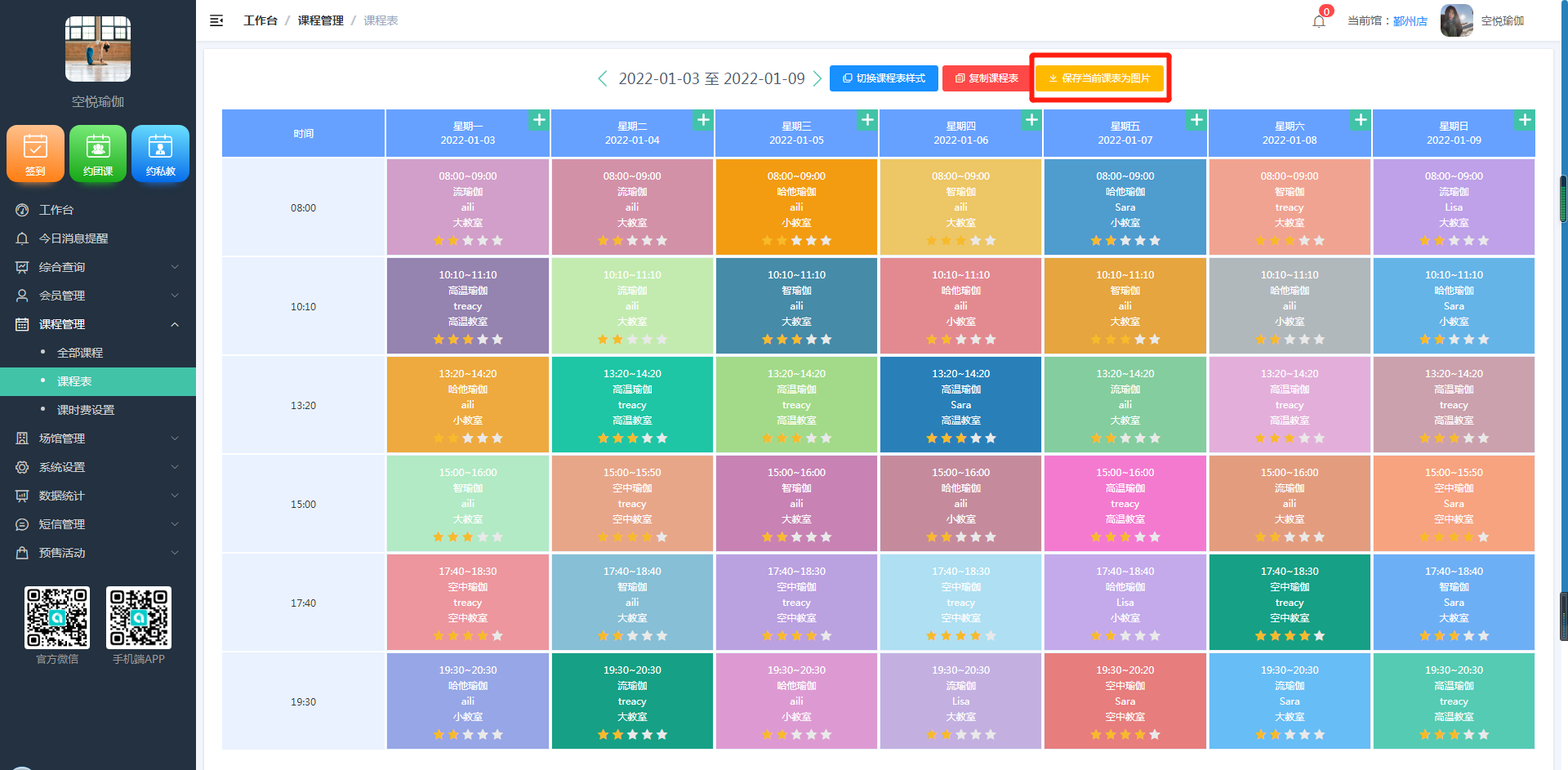Click the 数据统计 chart icon
The width and height of the screenshot is (1568, 770).
point(22,496)
